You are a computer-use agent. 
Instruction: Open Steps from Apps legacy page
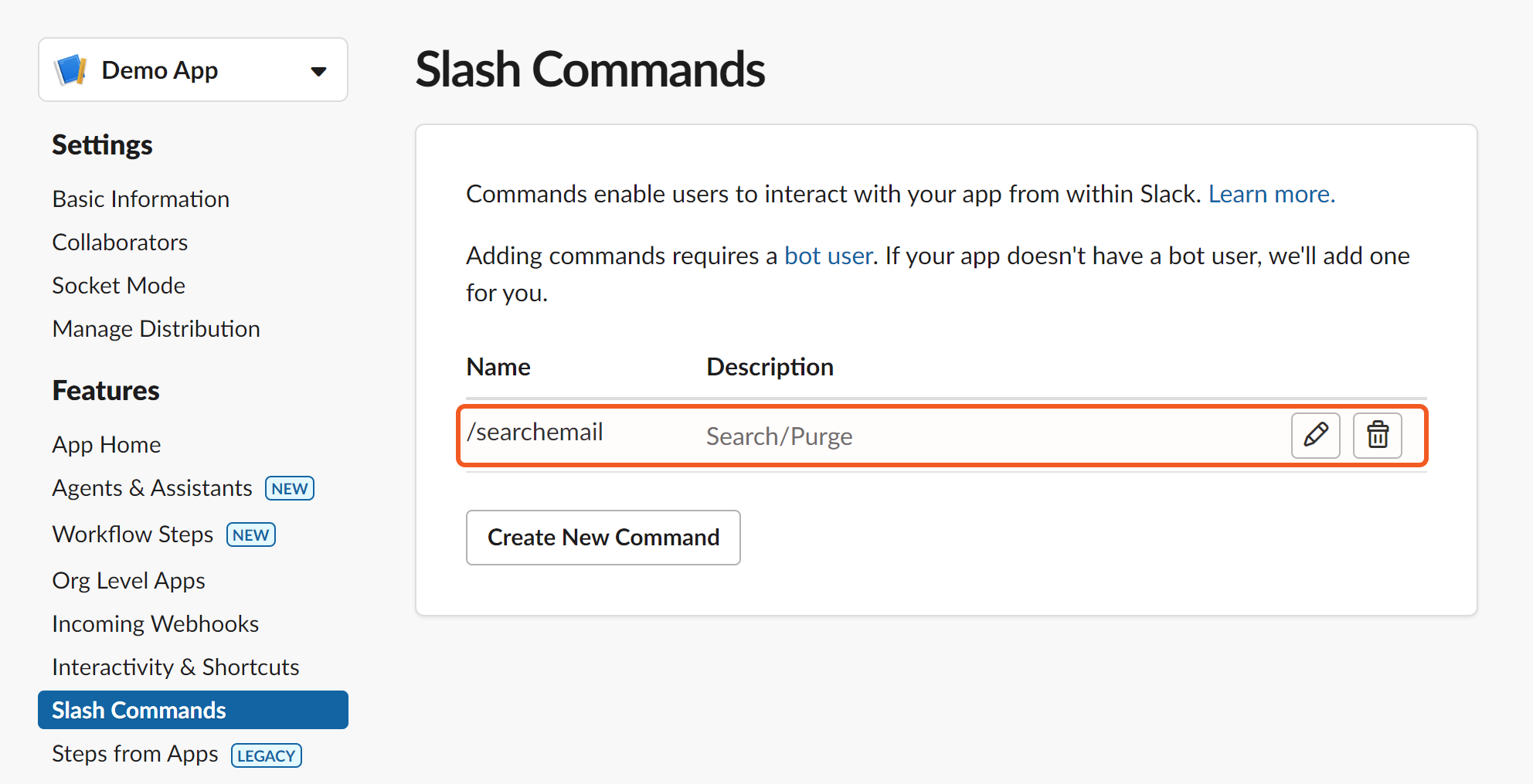click(x=135, y=754)
